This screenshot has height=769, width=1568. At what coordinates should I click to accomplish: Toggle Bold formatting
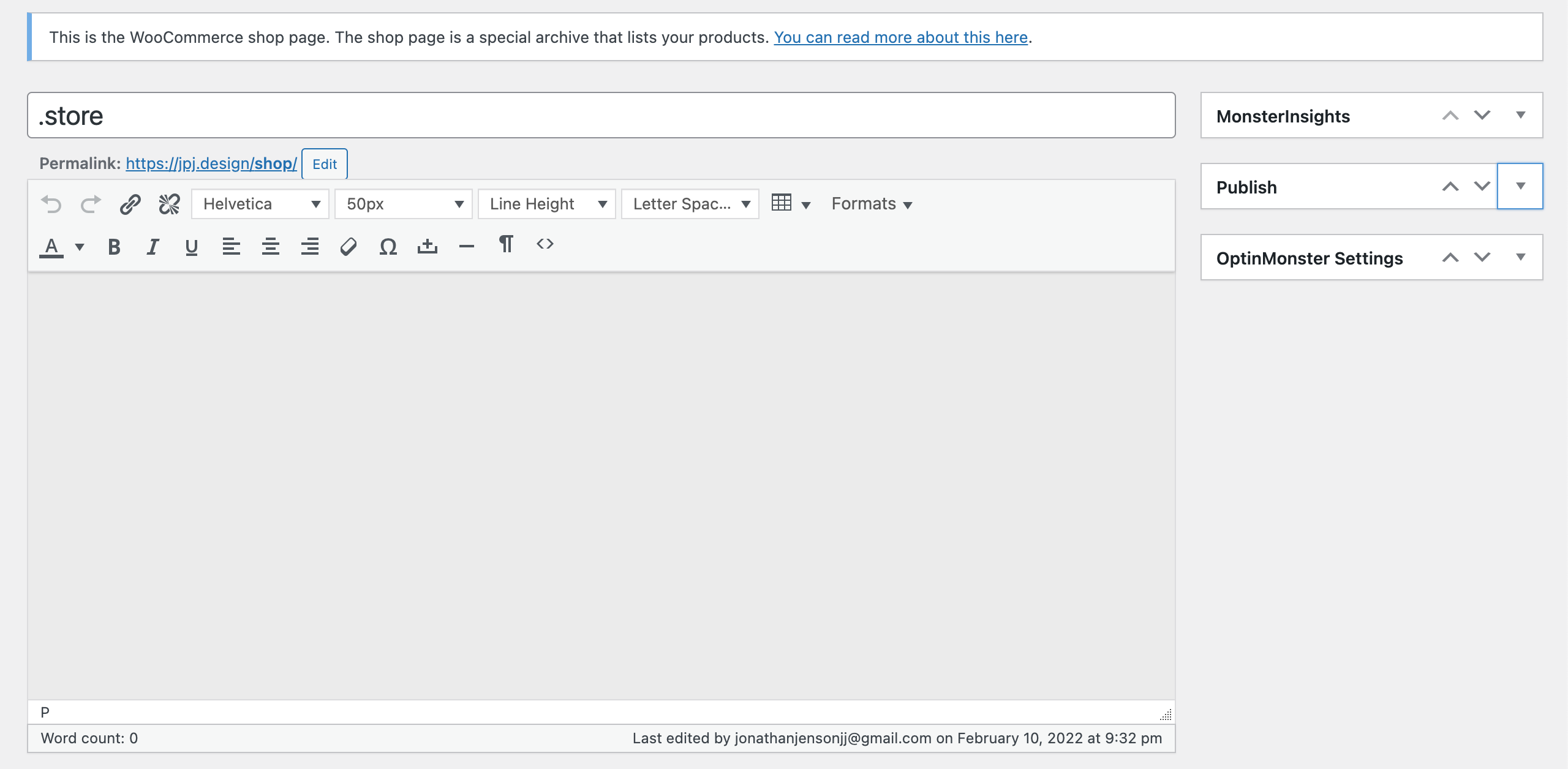(x=114, y=247)
